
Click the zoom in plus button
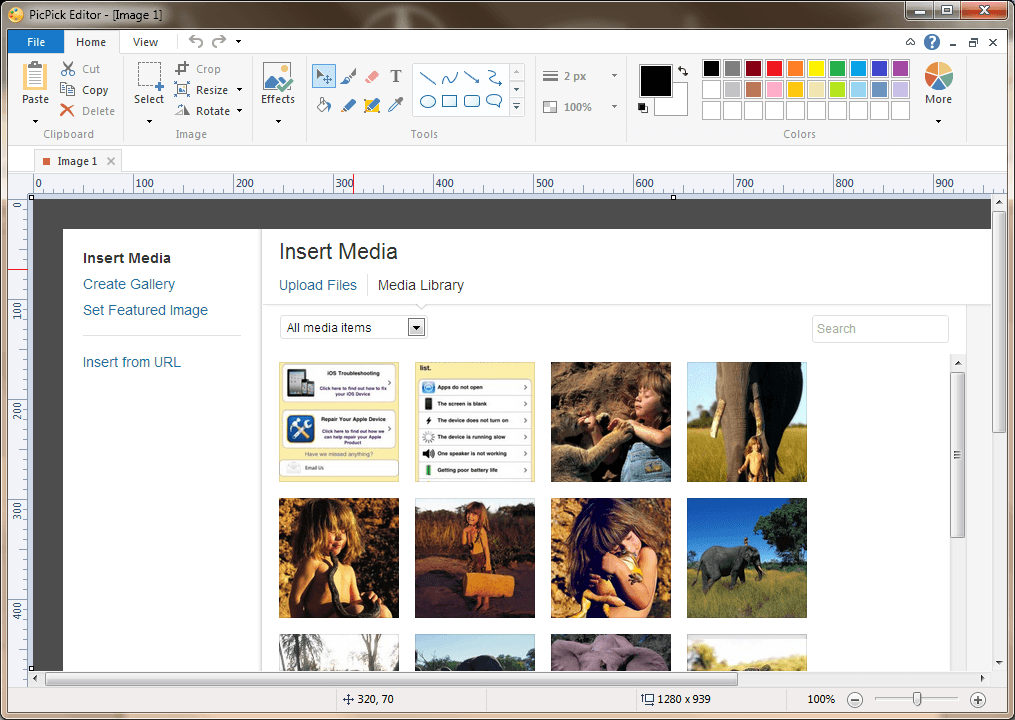pos(978,699)
